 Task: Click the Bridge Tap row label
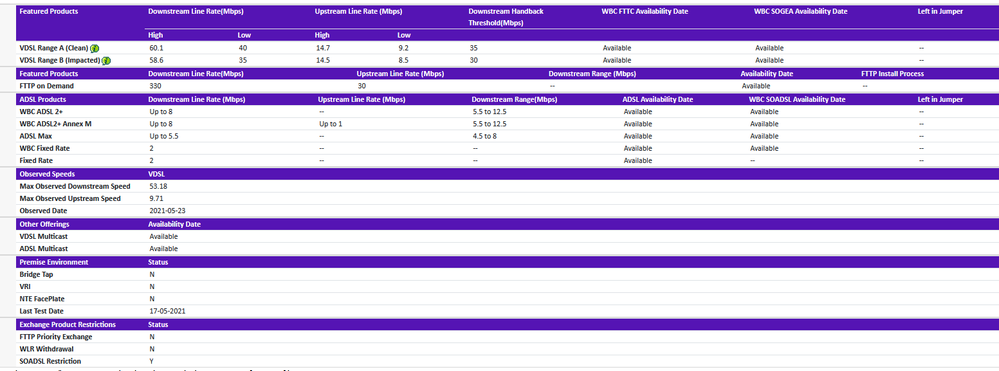point(36,274)
